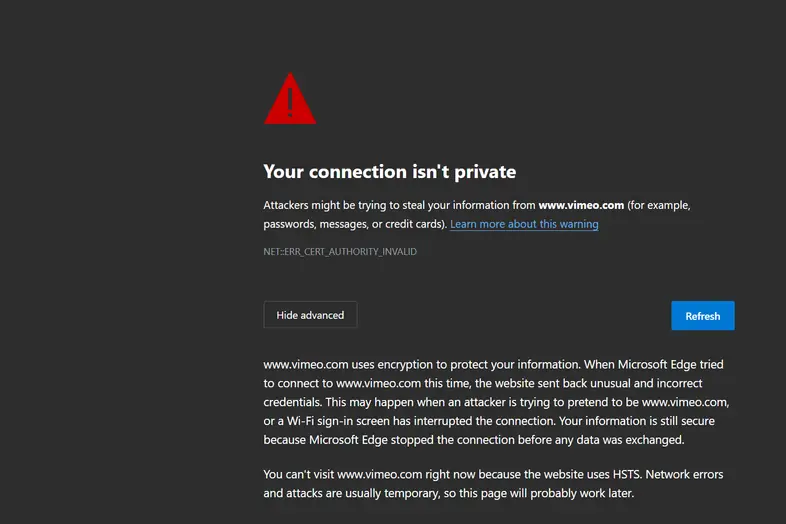Click the "Wi-Fi sign-in screen" phrase

pos(338,421)
